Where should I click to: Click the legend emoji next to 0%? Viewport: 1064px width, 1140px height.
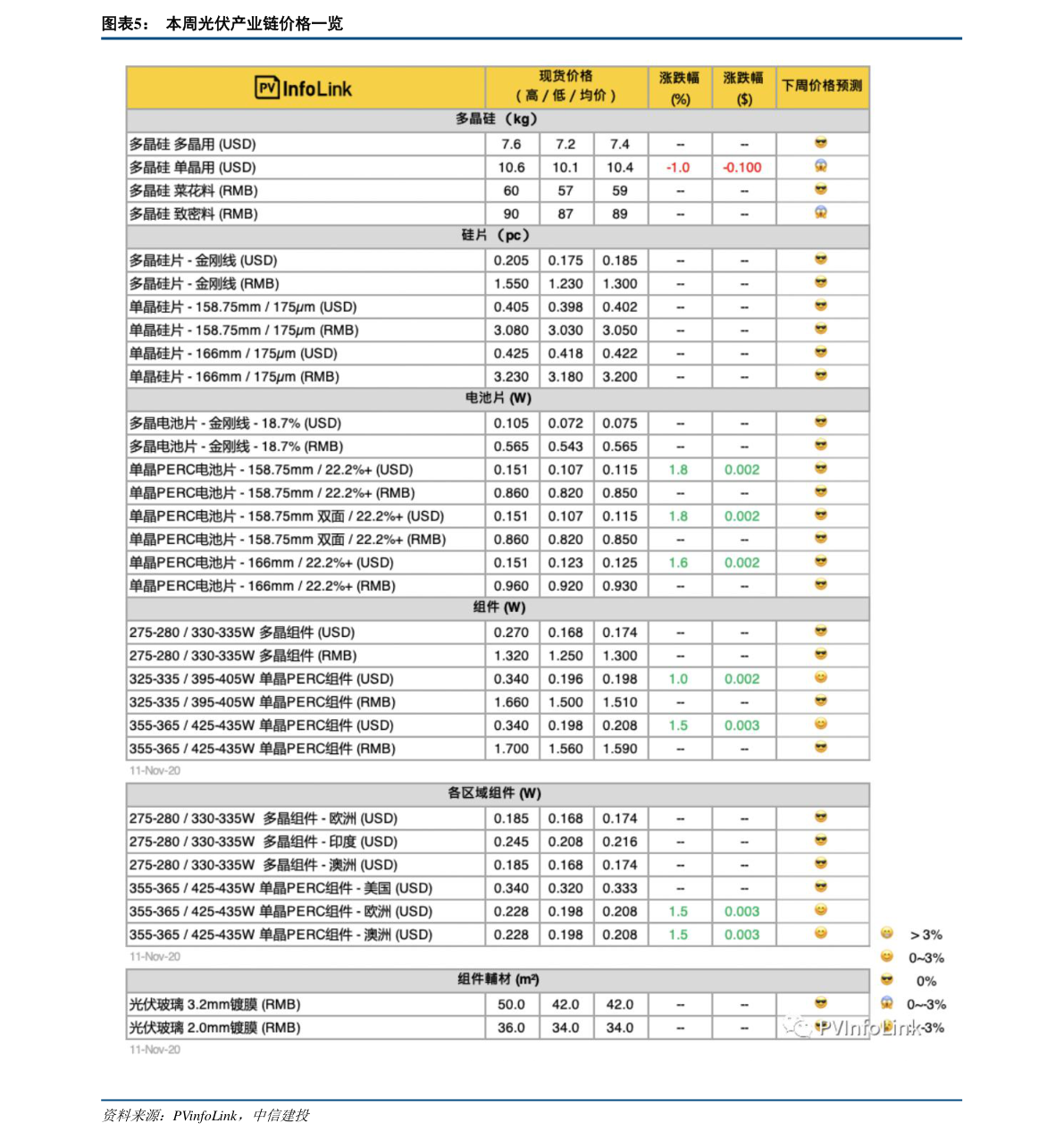[x=887, y=980]
